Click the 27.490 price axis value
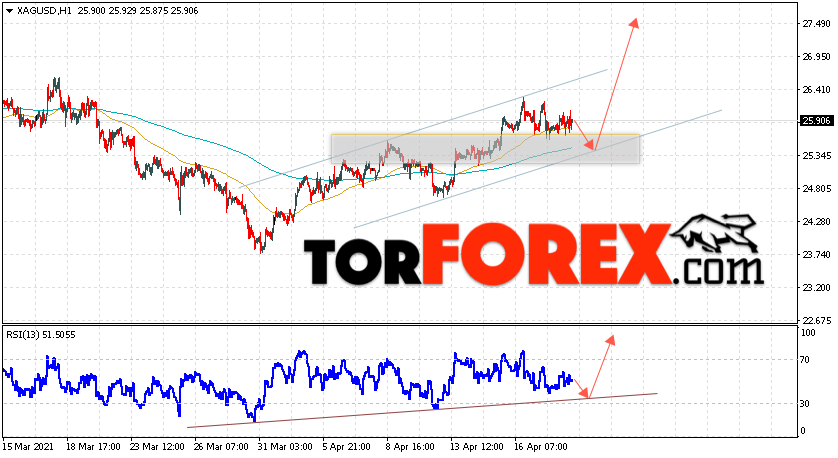Screen dimensions: 838x458 point(816,24)
